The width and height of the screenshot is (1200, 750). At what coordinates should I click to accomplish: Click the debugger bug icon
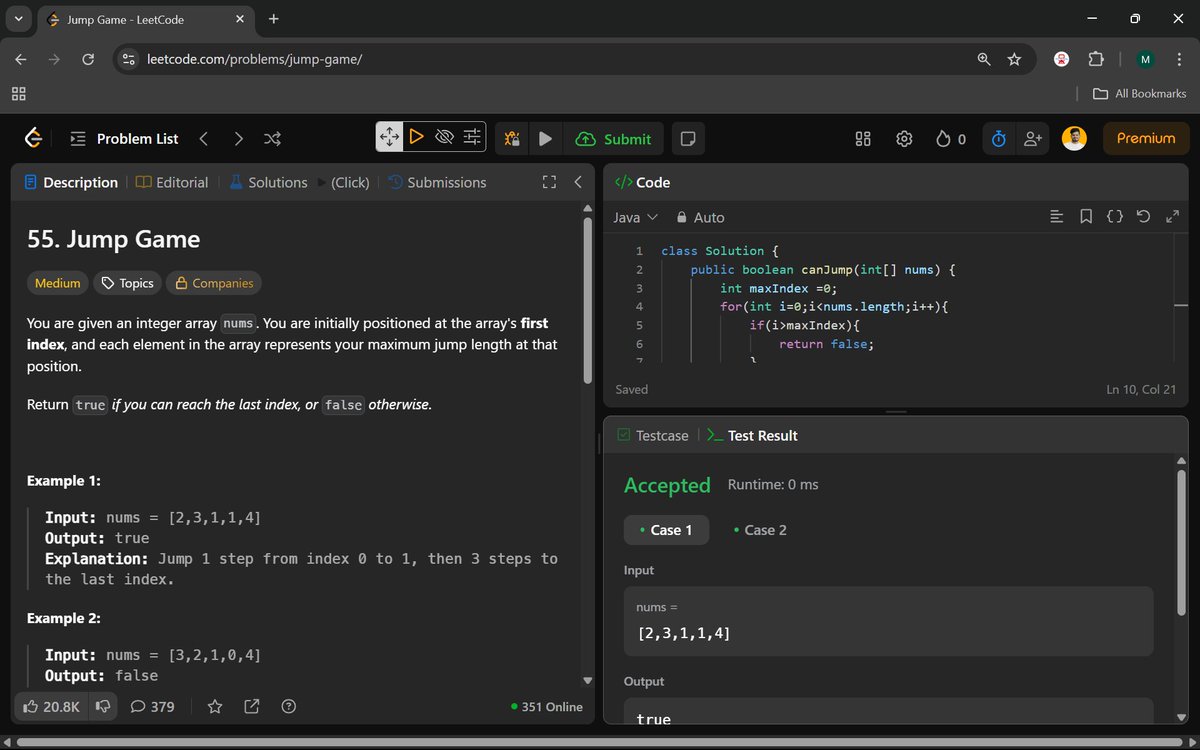(x=512, y=139)
